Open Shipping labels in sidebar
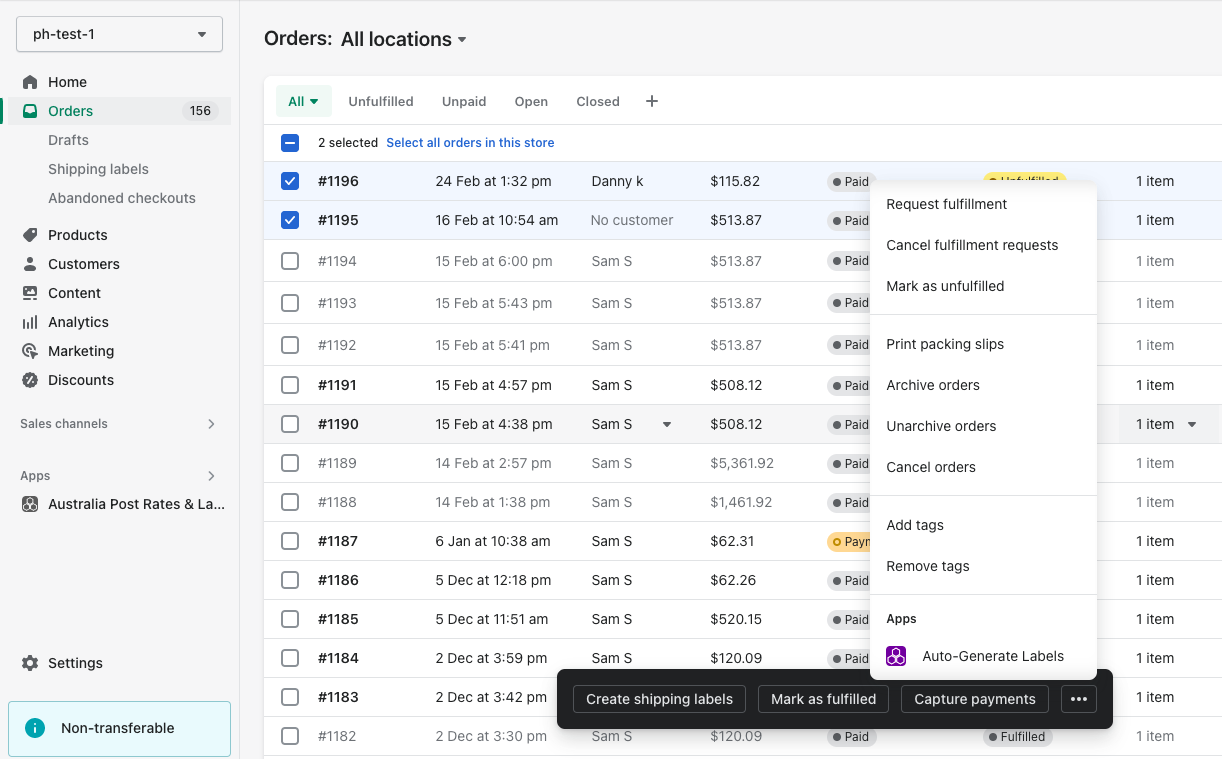Screen dimensions: 1222x759 pyautogui.click(x=98, y=169)
